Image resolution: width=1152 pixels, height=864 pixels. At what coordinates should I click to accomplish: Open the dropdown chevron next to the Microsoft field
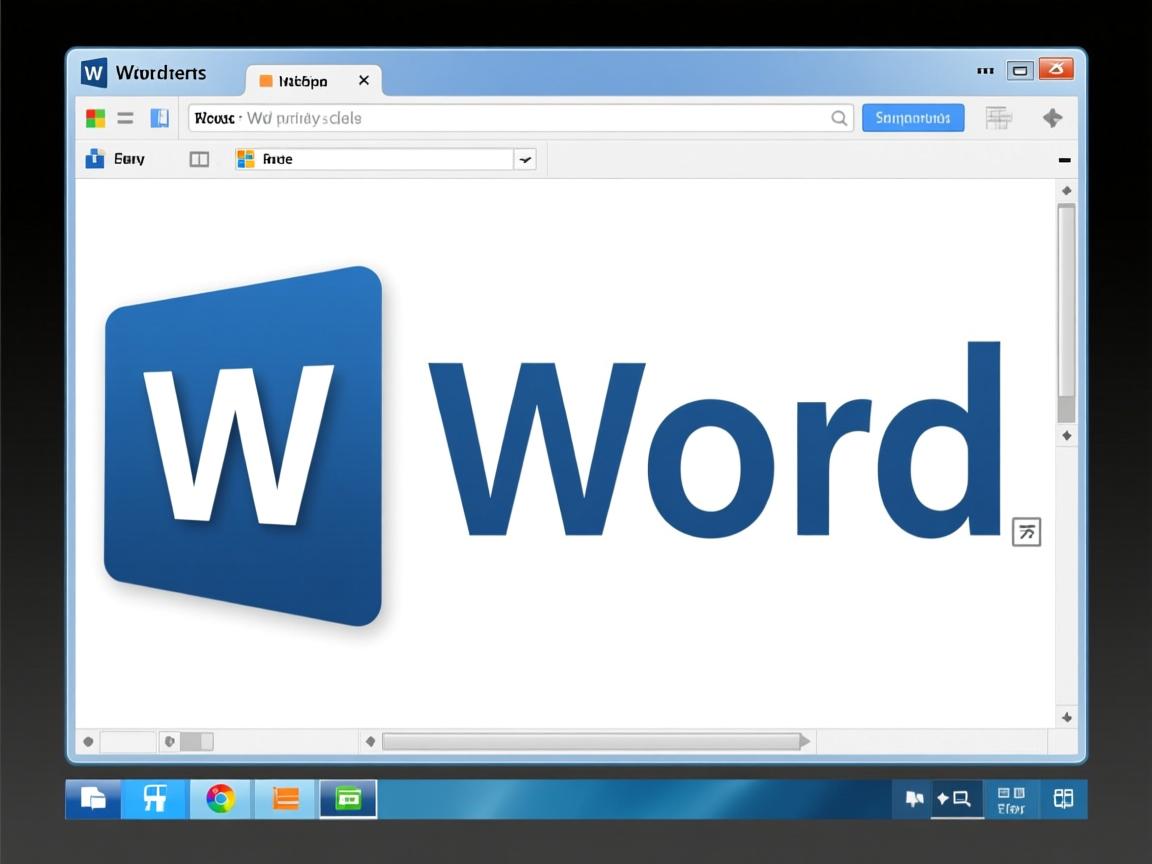(524, 159)
